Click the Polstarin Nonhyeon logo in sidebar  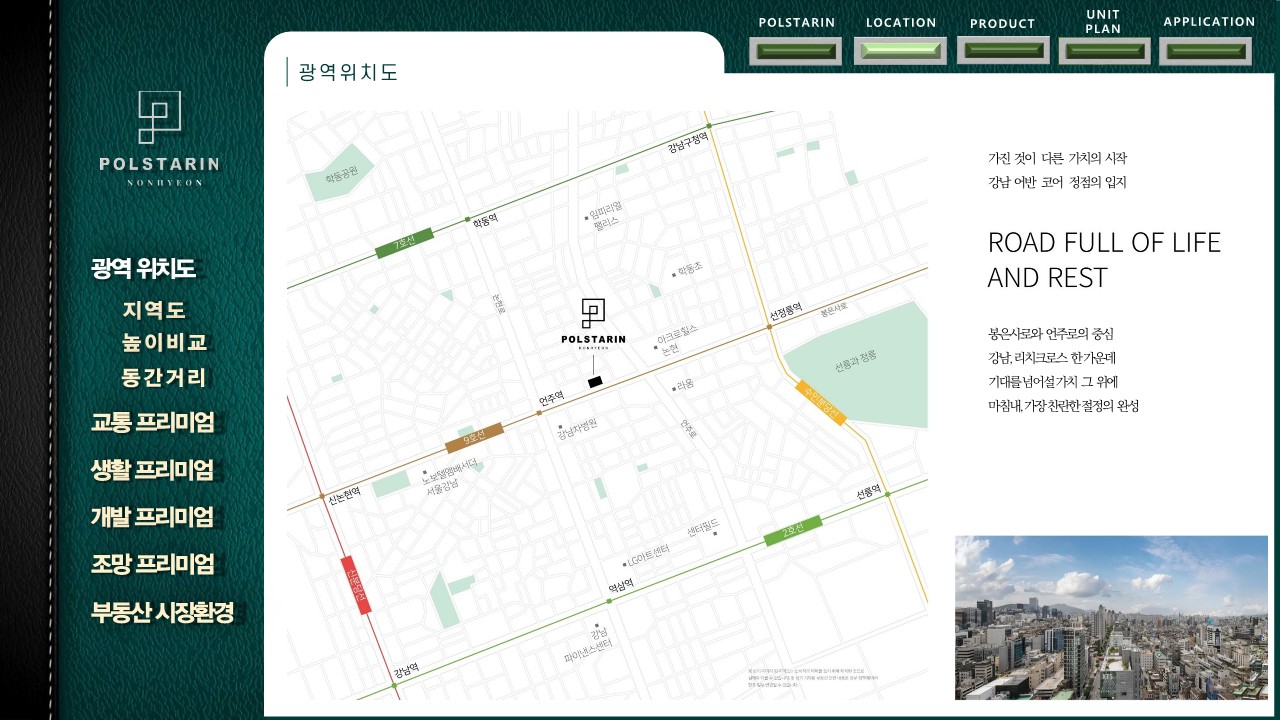coord(159,138)
